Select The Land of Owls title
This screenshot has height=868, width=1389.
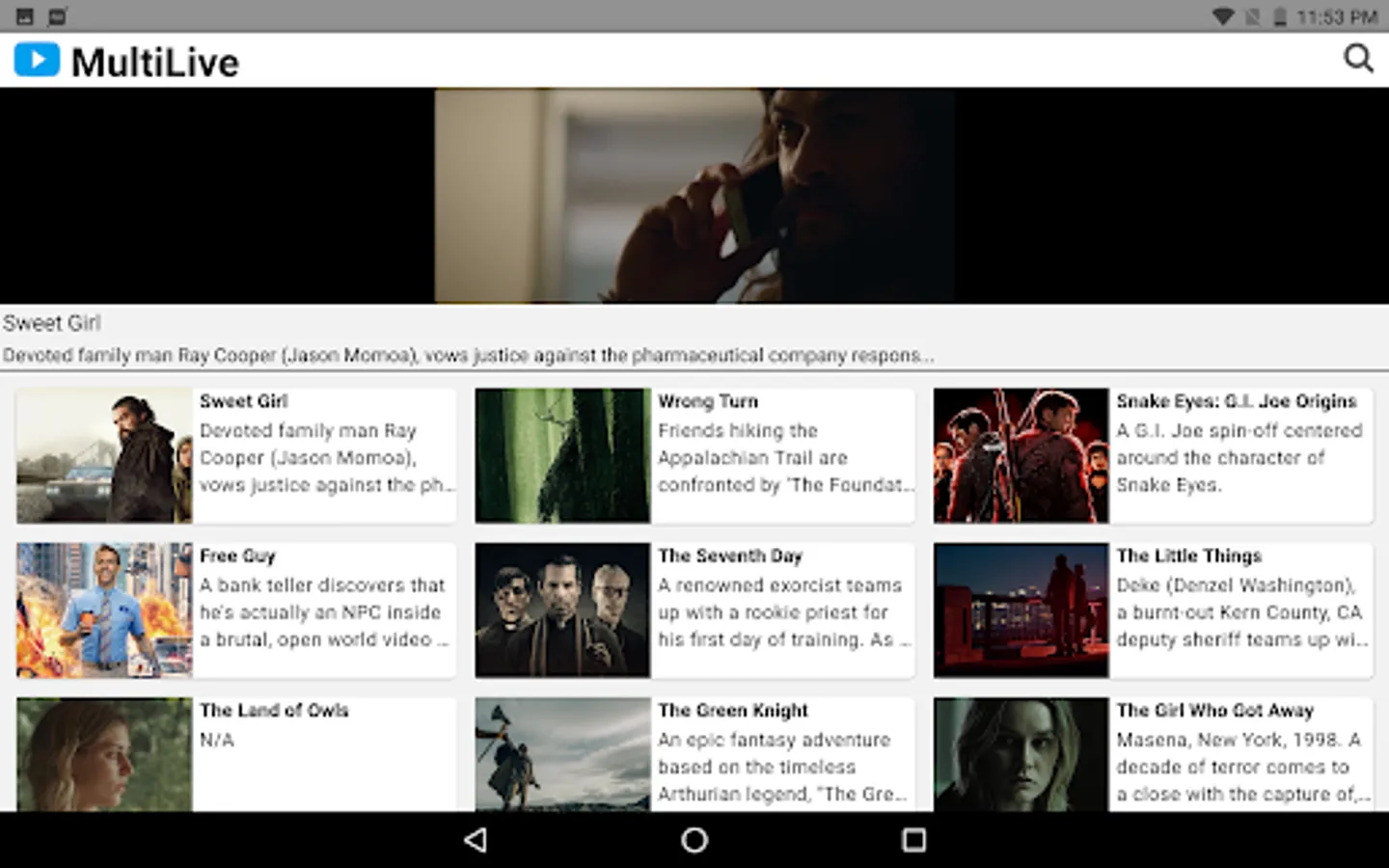[x=274, y=710]
